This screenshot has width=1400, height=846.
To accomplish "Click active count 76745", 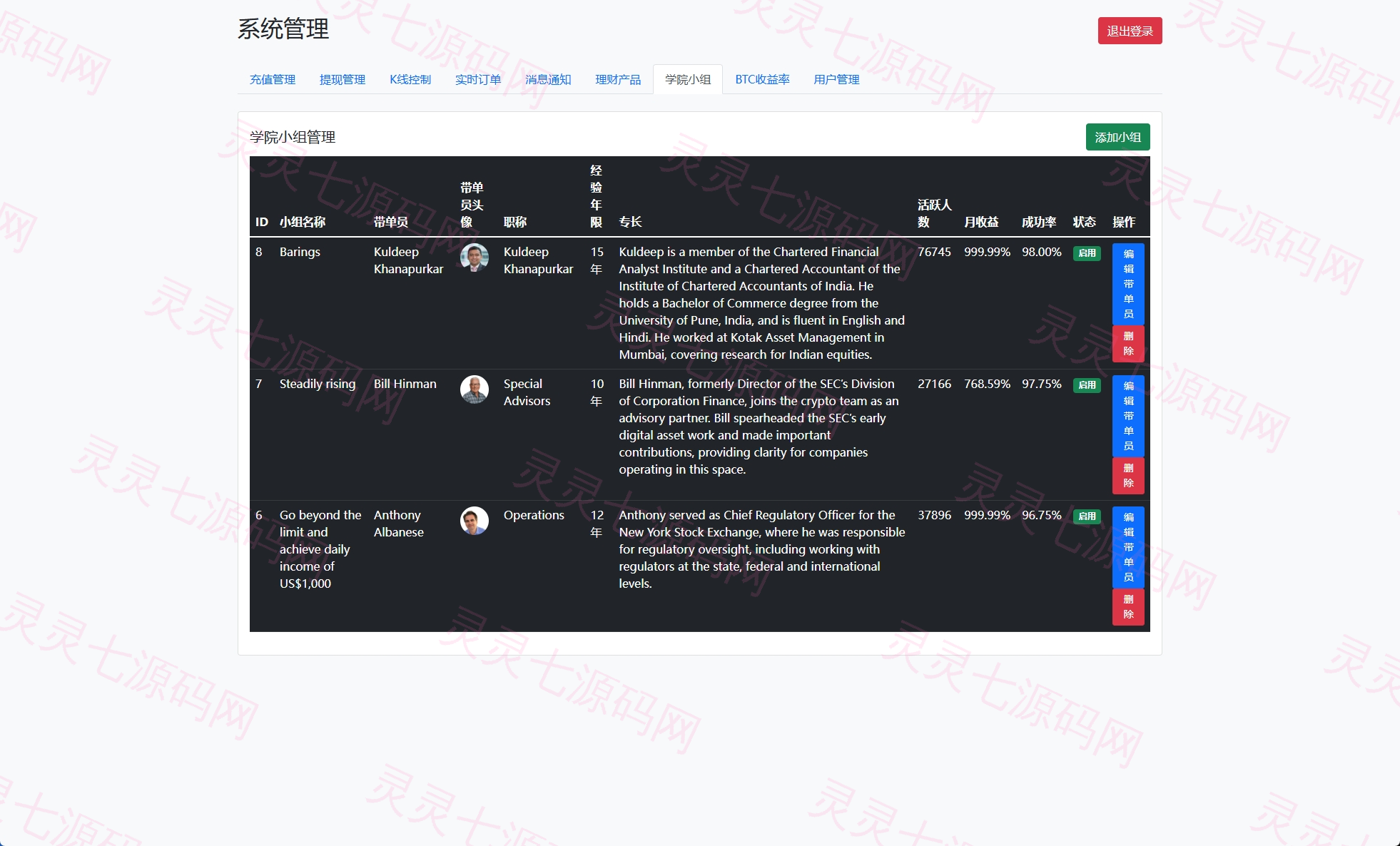I will click(x=934, y=252).
